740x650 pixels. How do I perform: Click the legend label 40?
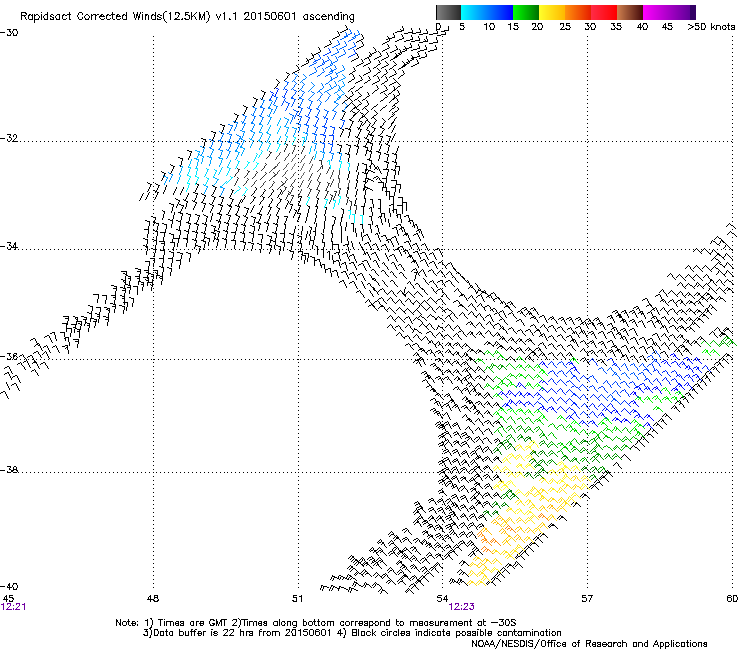pos(642,27)
